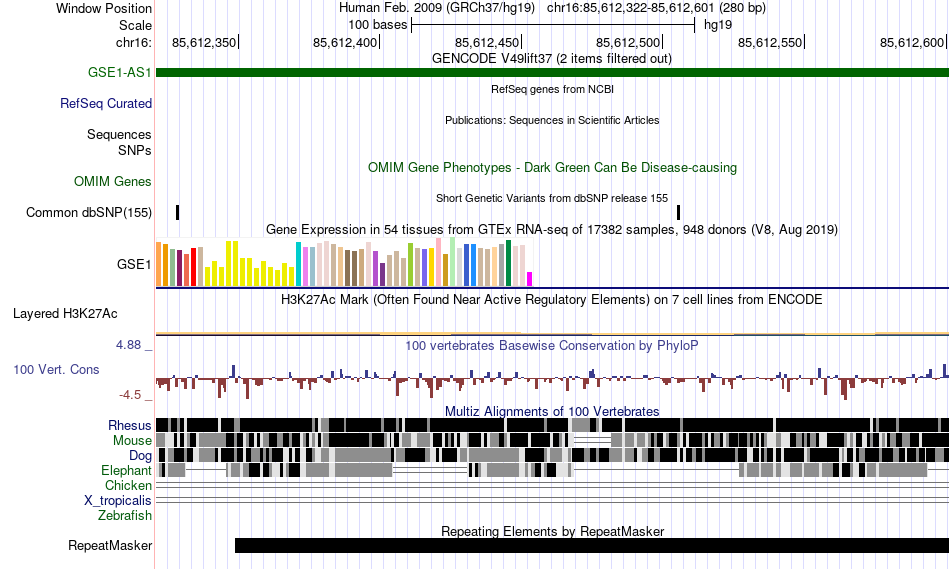This screenshot has width=950, height=569.
Task: Click the dark green bar in GTEx chart
Action: [x=508, y=263]
